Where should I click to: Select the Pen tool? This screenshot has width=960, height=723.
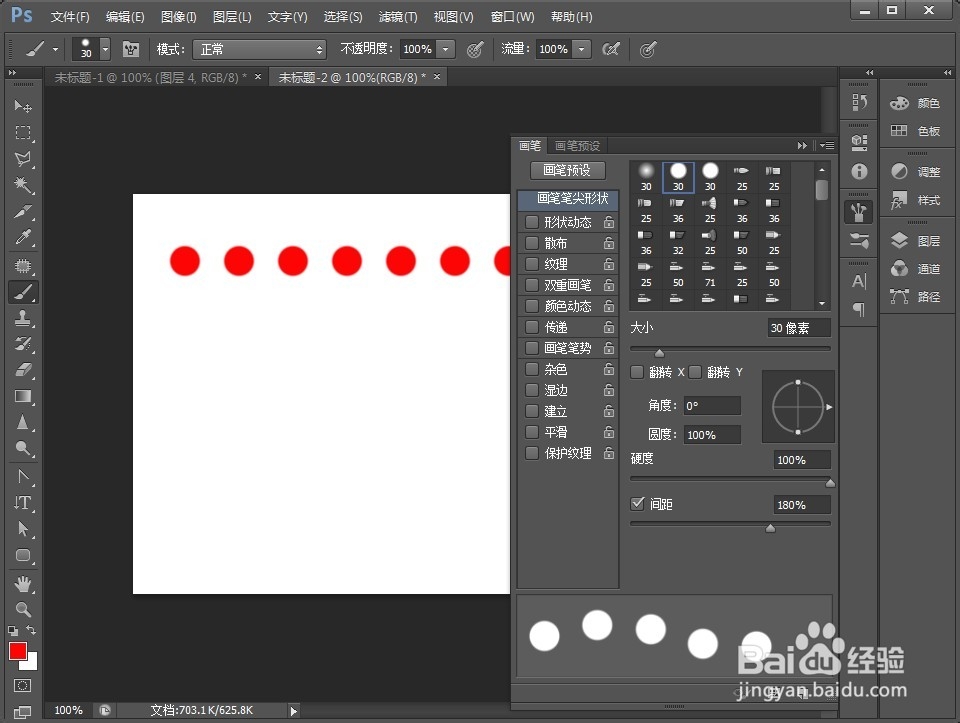tap(23, 477)
